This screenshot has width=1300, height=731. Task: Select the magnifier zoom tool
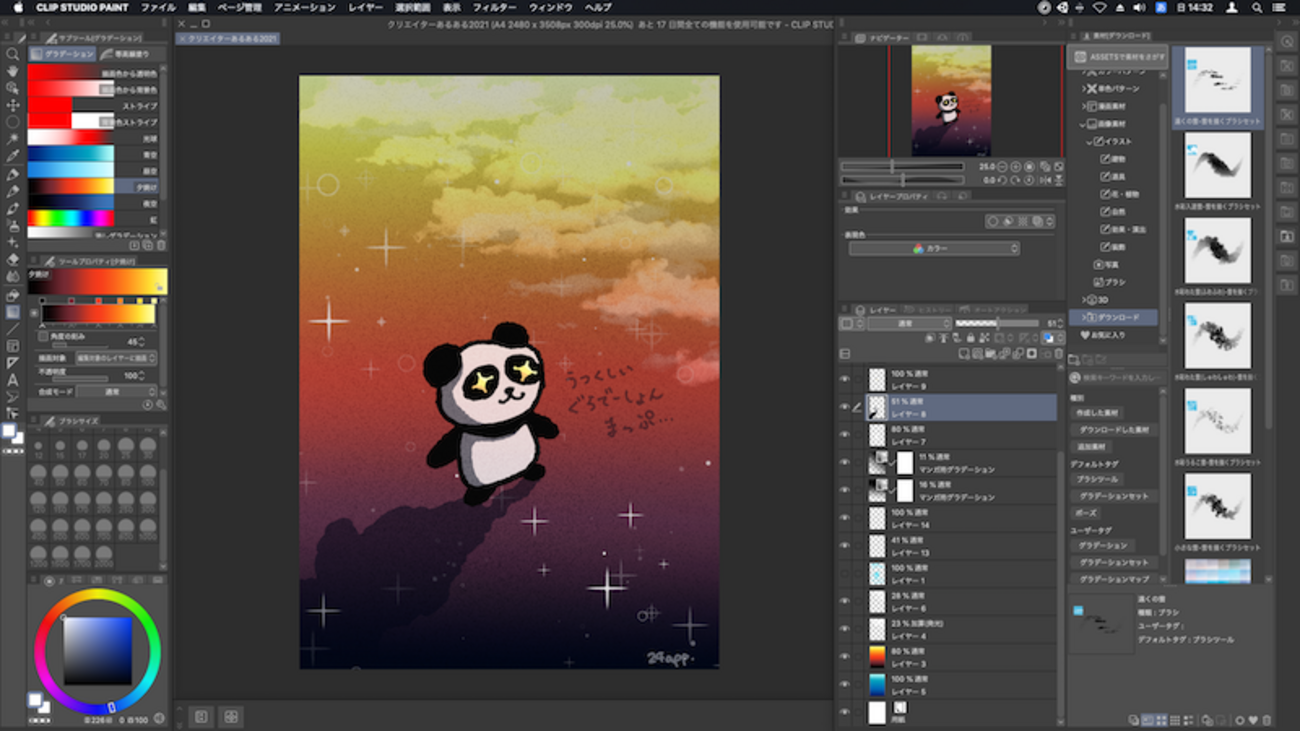12,54
